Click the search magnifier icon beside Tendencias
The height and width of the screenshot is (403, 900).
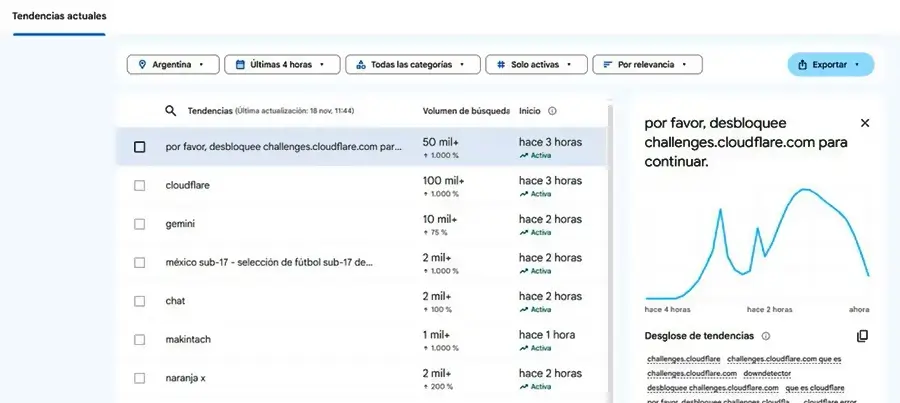(x=170, y=111)
